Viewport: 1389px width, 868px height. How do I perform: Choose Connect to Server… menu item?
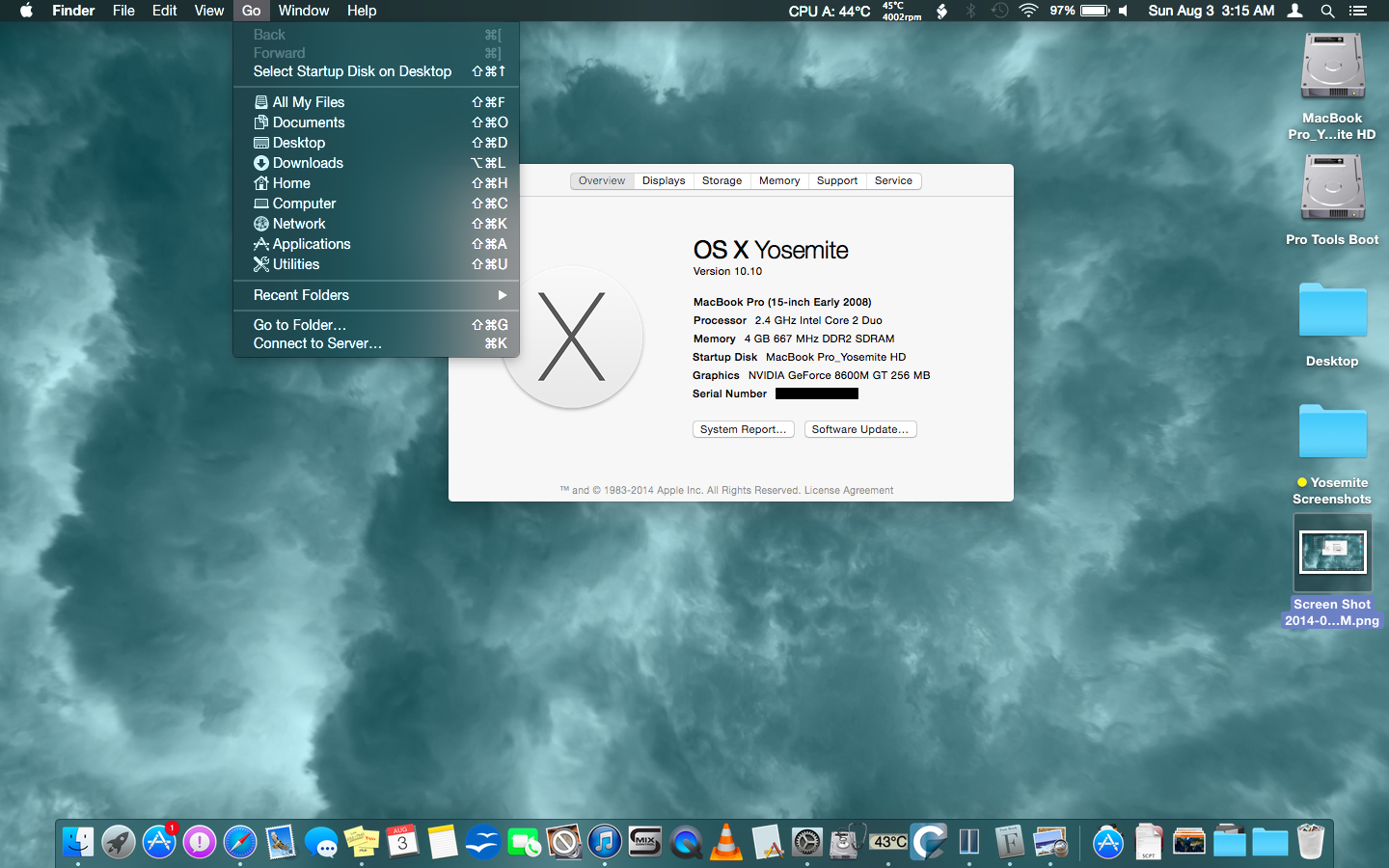pyautogui.click(x=376, y=343)
